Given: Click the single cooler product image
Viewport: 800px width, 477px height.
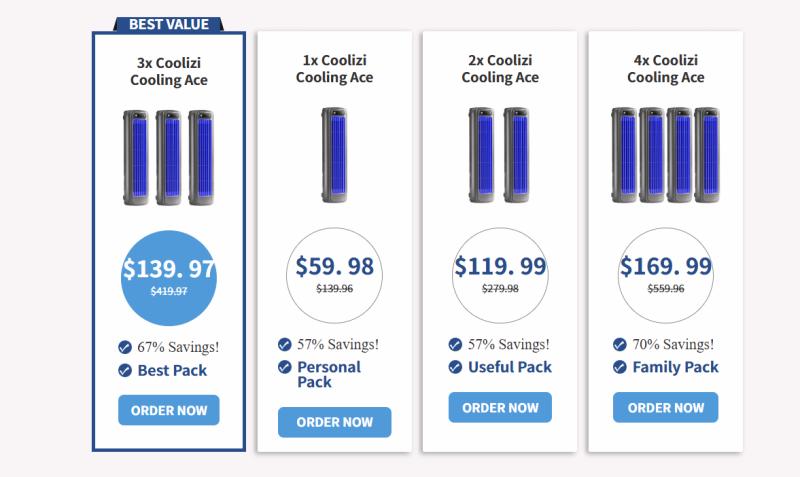Looking at the screenshot, I should click(x=335, y=155).
